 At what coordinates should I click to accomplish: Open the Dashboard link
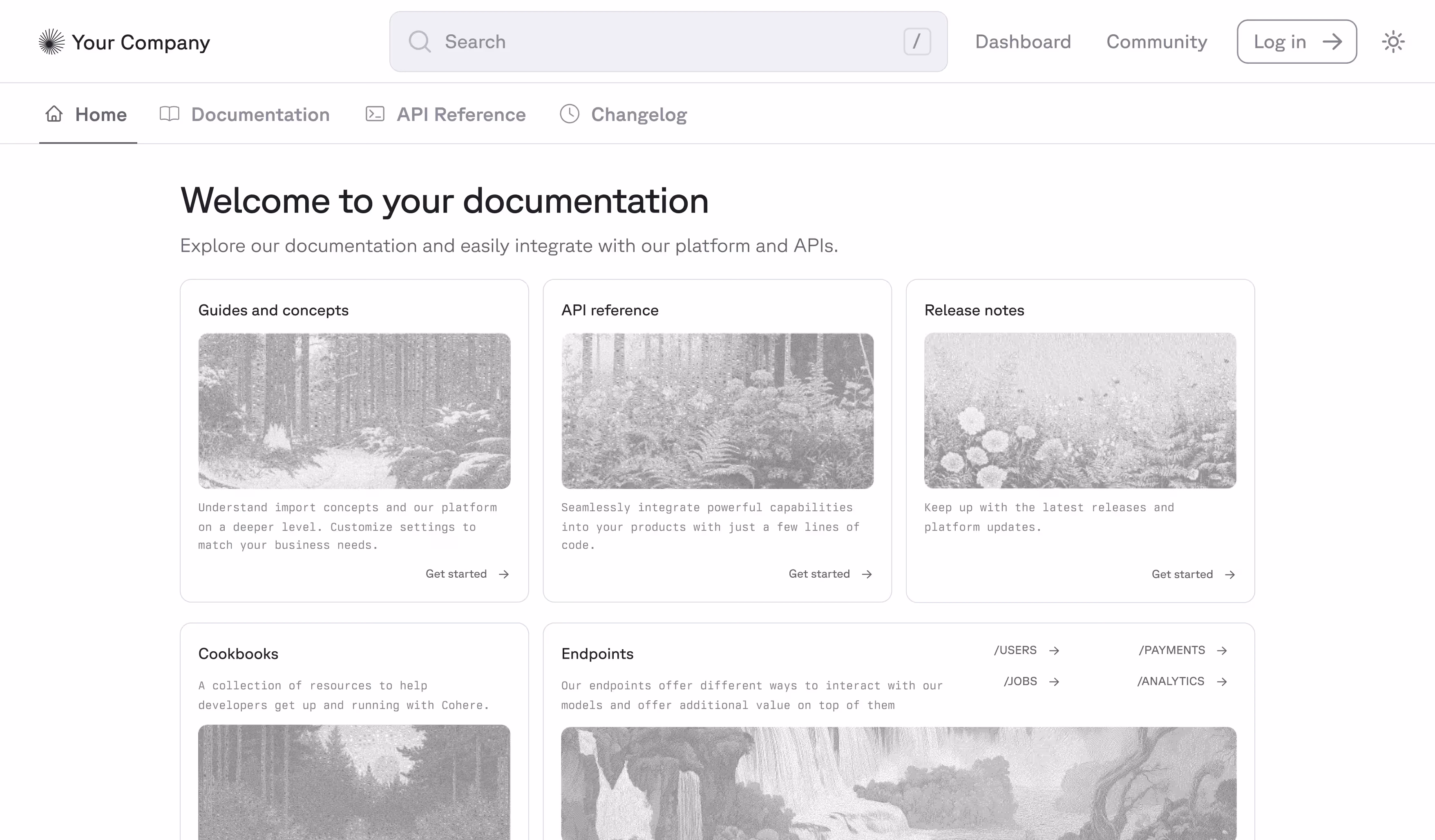tap(1023, 42)
